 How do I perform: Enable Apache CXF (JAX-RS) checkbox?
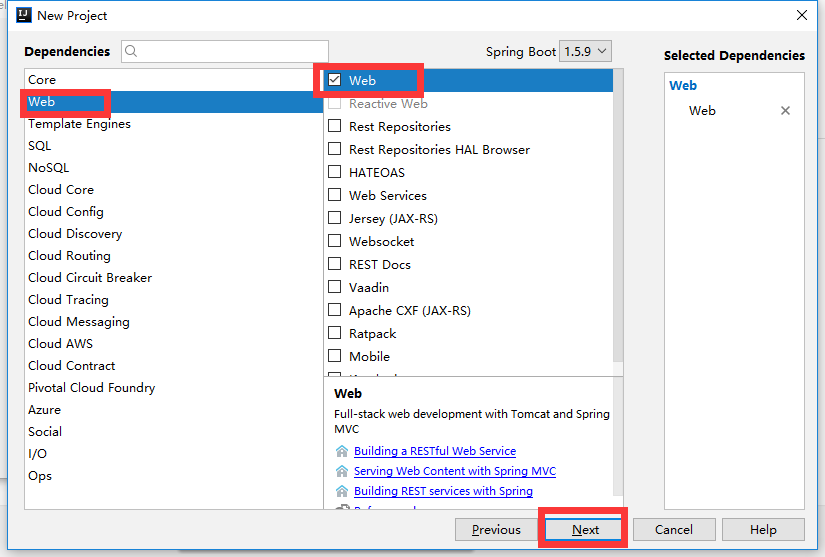tap(335, 310)
